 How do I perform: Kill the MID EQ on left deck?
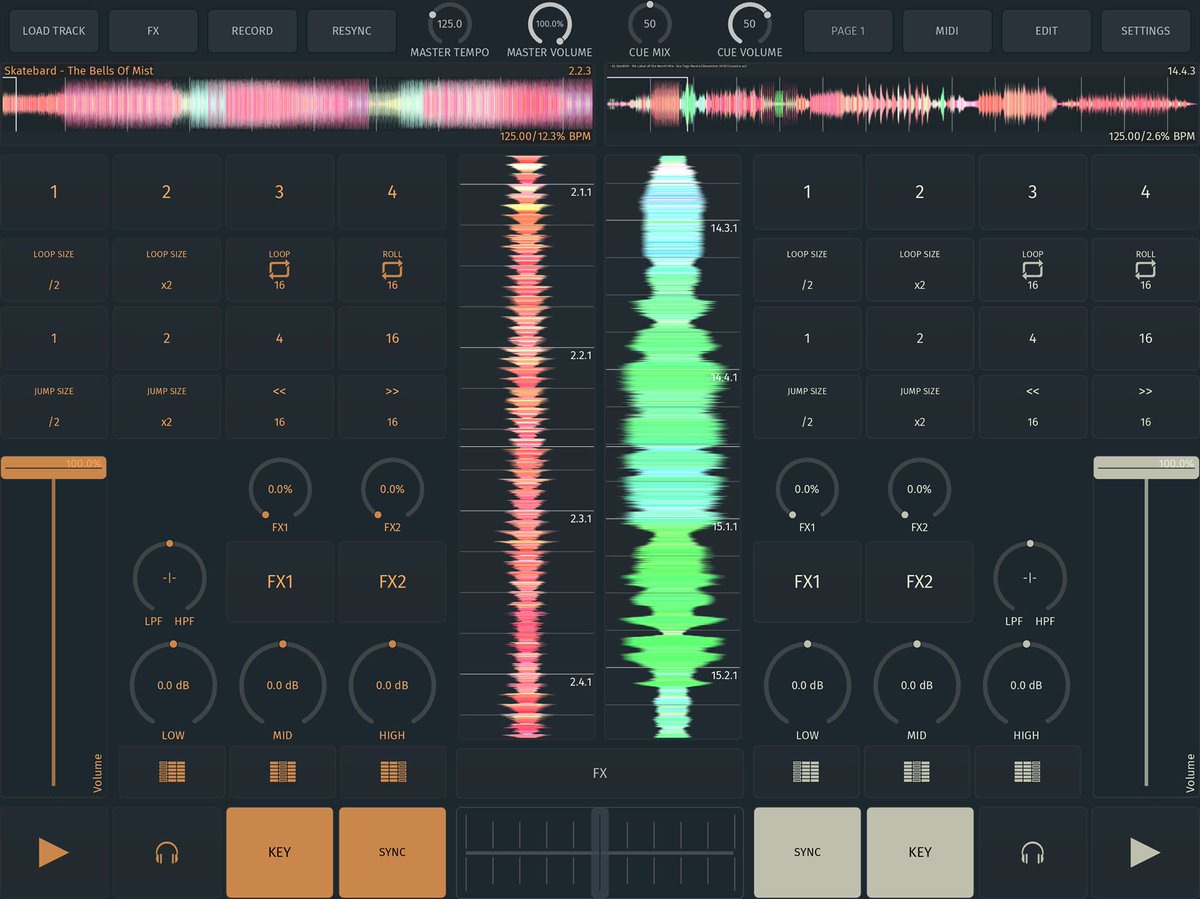click(281, 771)
